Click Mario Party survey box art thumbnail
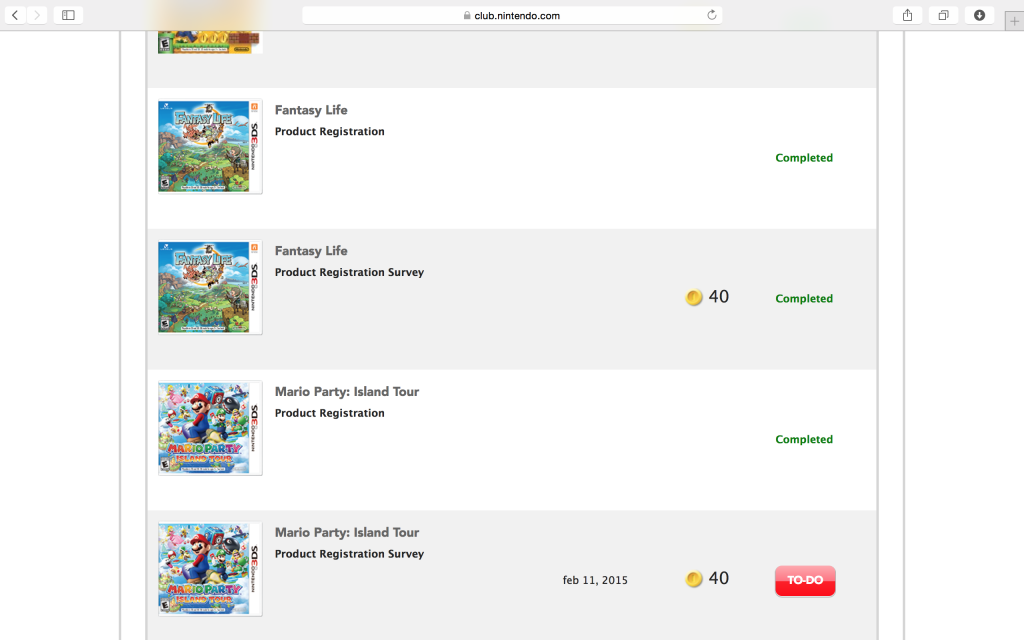 (210, 569)
